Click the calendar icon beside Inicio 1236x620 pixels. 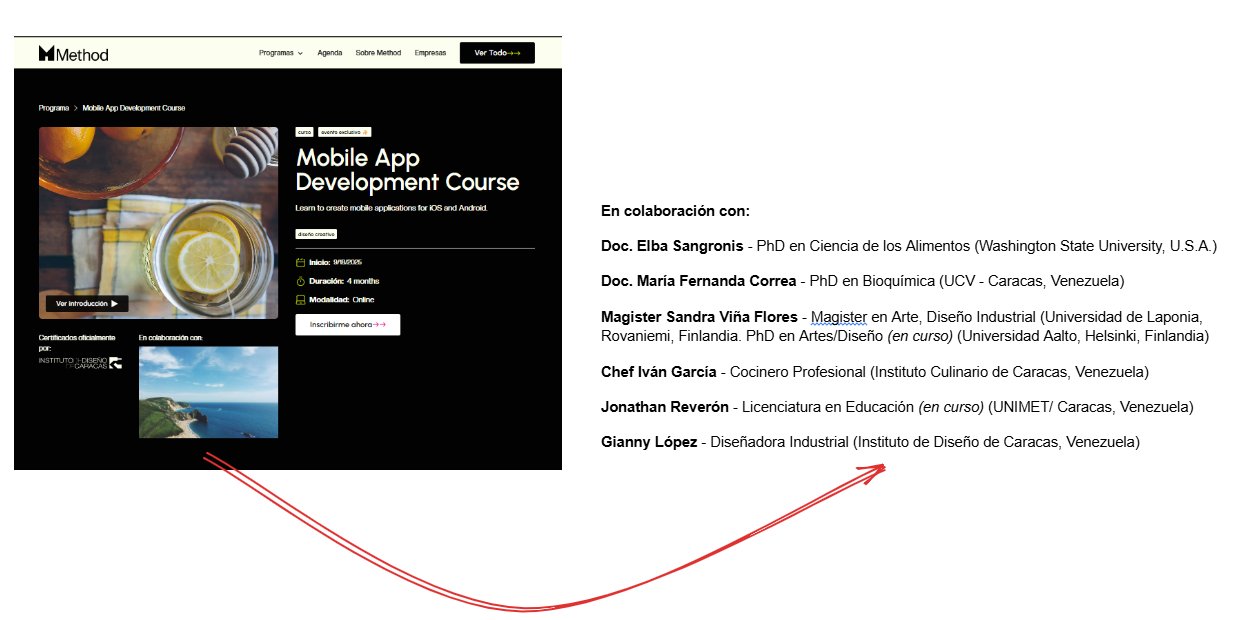[x=300, y=263]
